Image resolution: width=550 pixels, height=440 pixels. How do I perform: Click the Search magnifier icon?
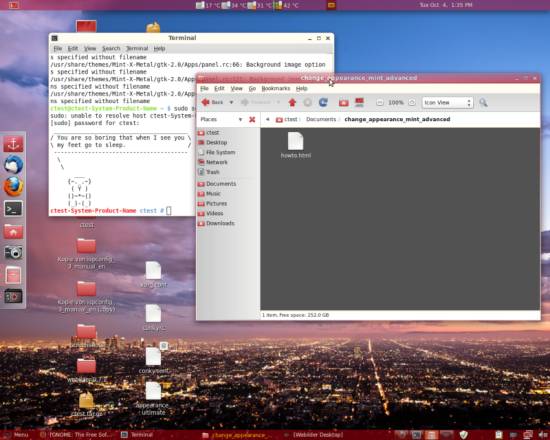pos(483,102)
